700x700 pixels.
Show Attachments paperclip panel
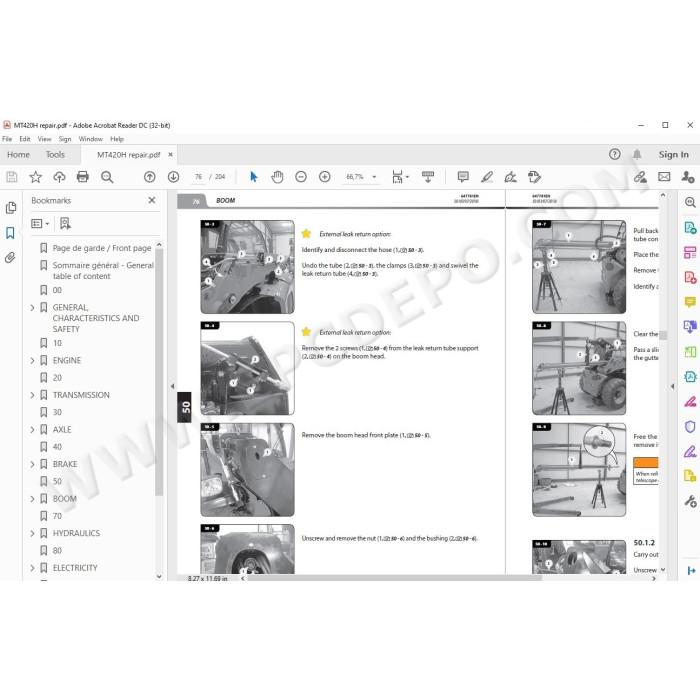10,258
